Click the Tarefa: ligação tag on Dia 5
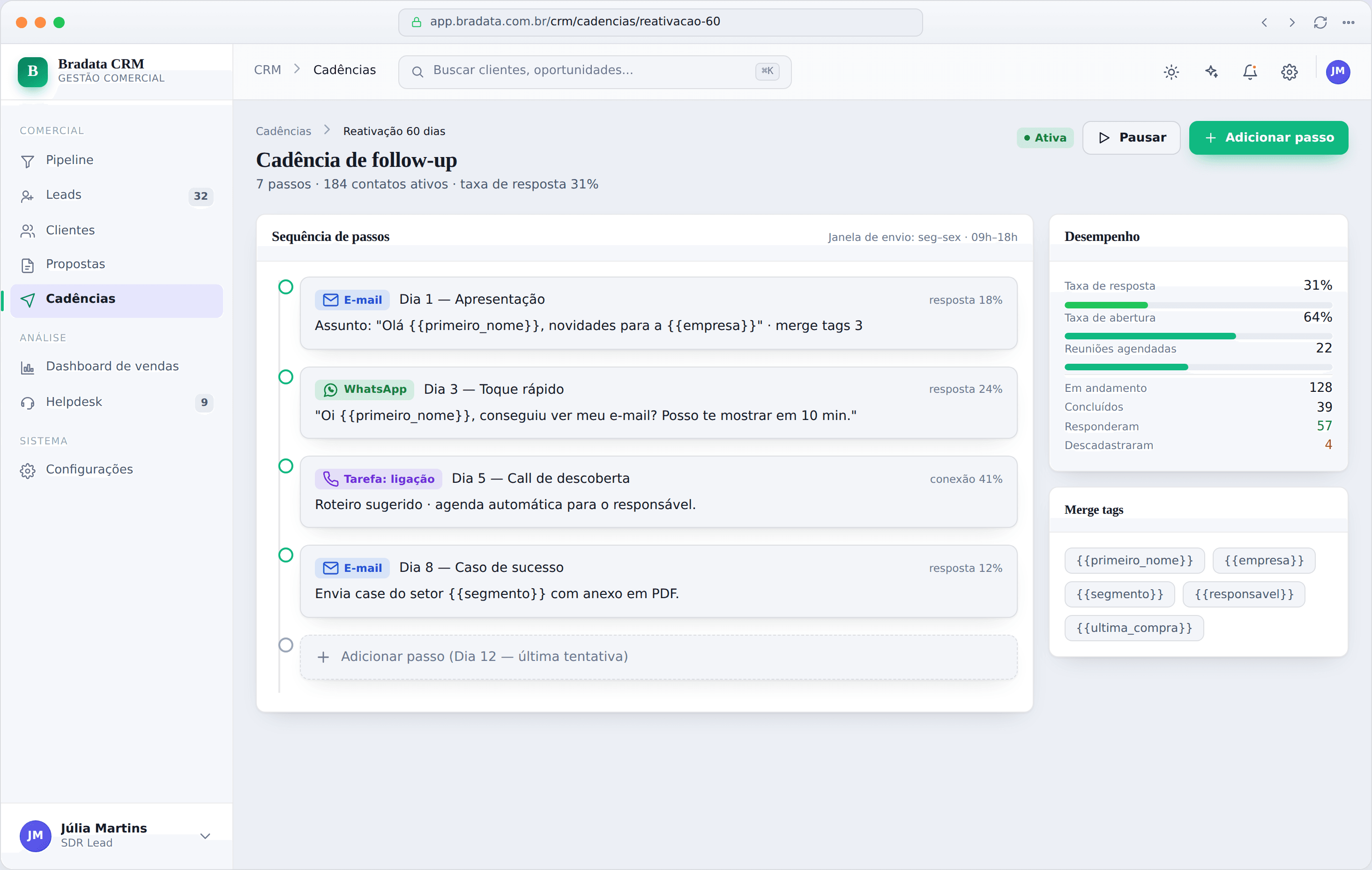 (378, 479)
